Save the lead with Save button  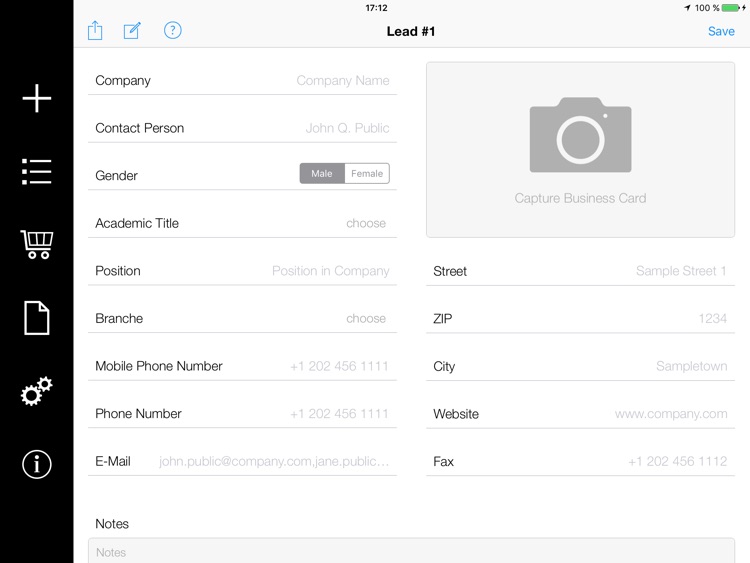pos(721,31)
